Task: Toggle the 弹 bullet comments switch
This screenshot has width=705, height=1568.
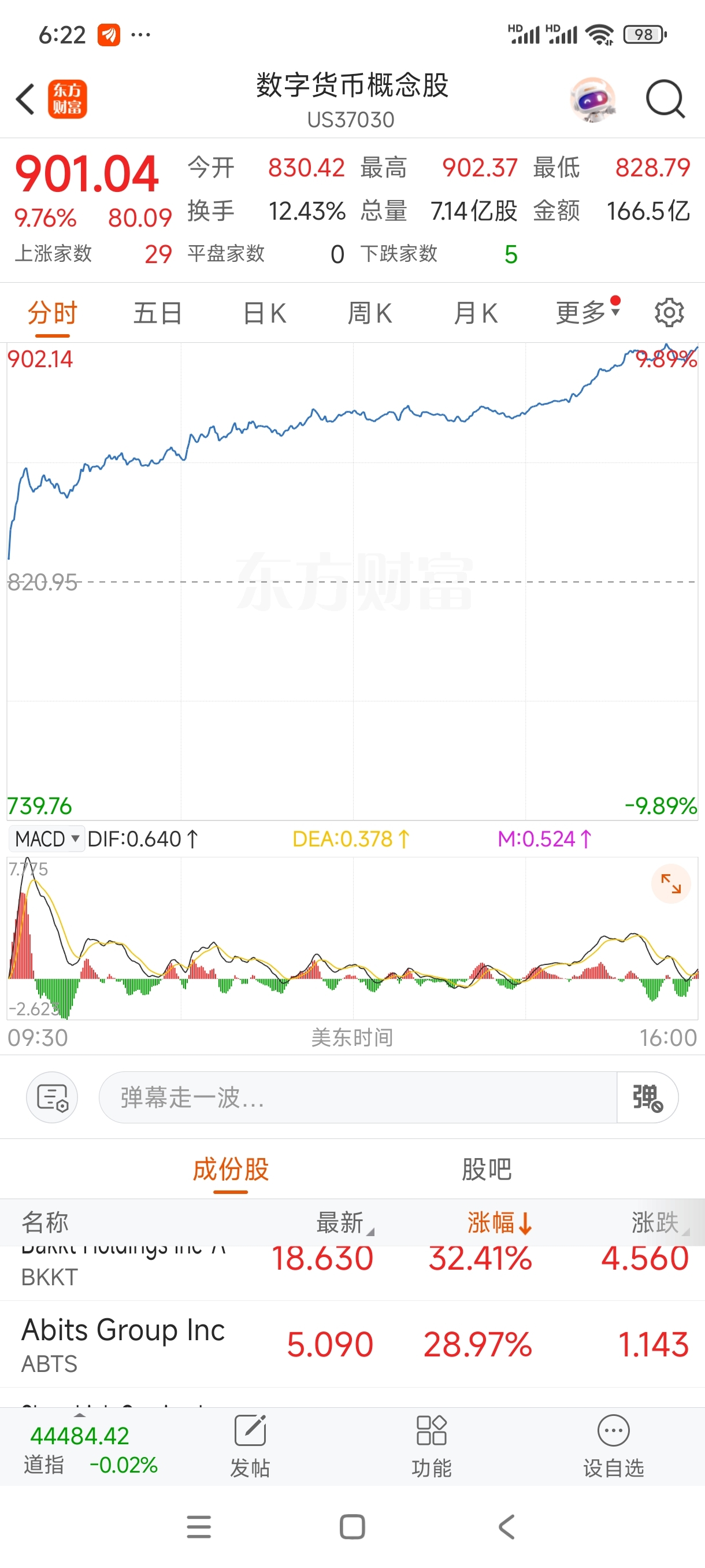Action: [x=647, y=1097]
